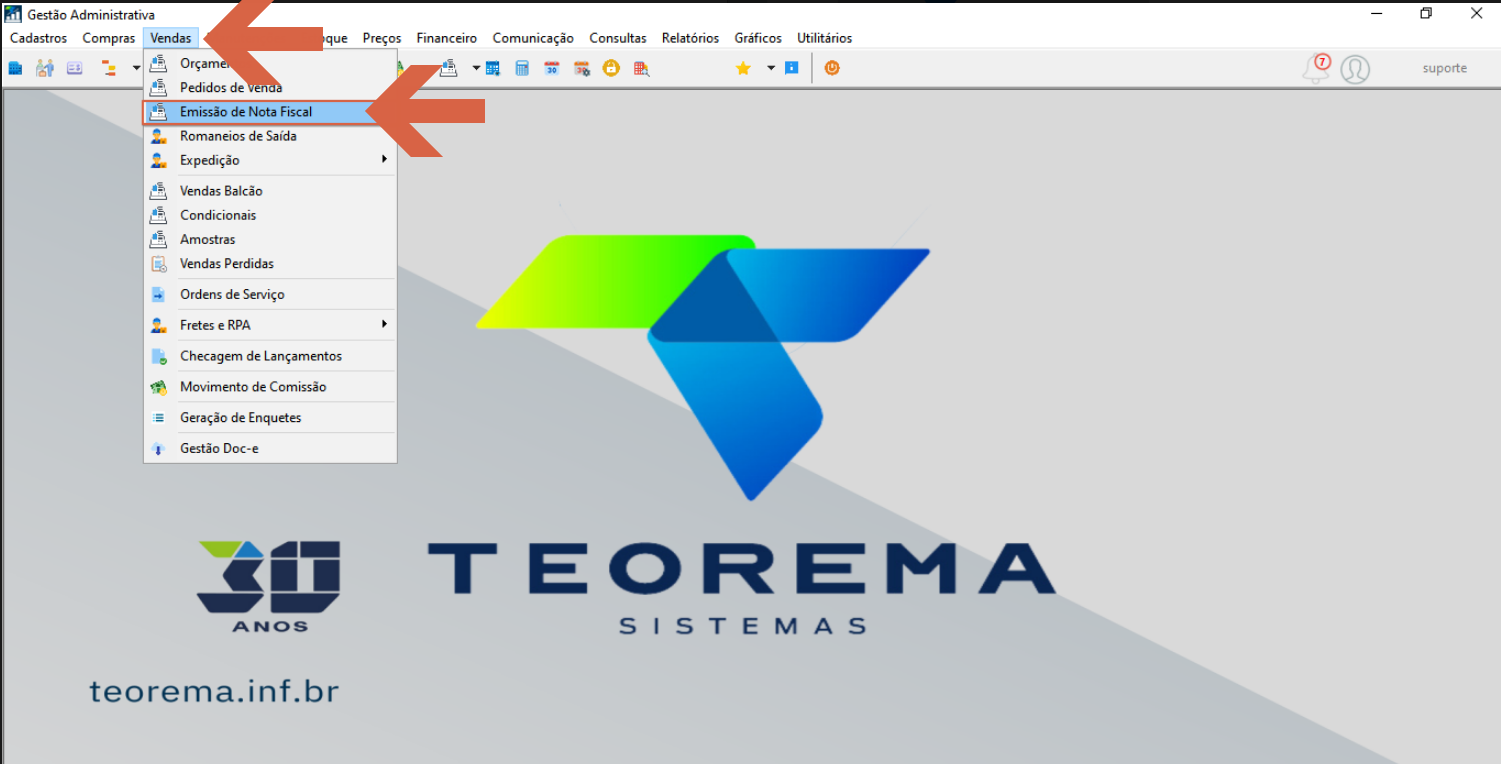
Task: Click the Vendas Perdidas clipboard icon
Action: coord(158,264)
